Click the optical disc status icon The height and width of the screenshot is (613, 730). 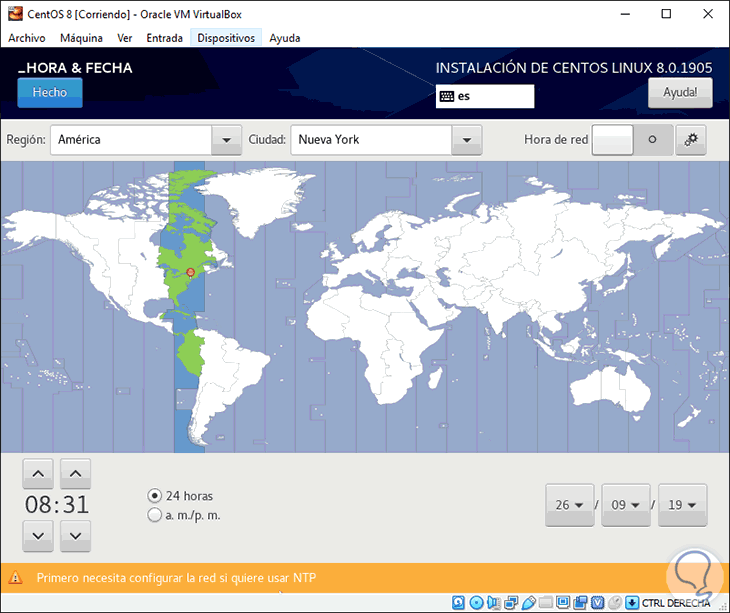476,603
